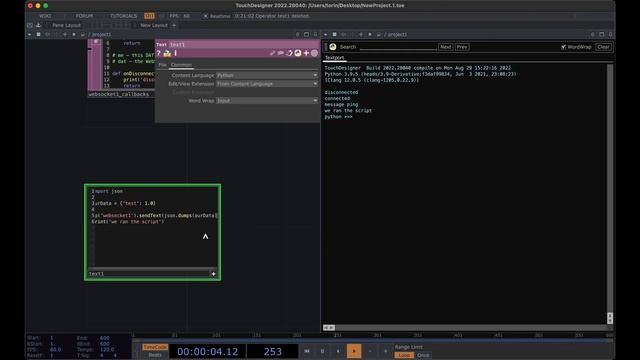Viewport: 640px width, 360px height.
Task: Open the WIKI link in top bar
Action: 45,16
